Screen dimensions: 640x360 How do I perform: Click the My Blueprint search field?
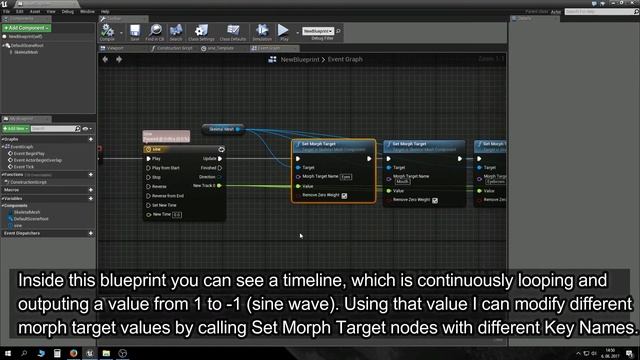tap(53, 129)
